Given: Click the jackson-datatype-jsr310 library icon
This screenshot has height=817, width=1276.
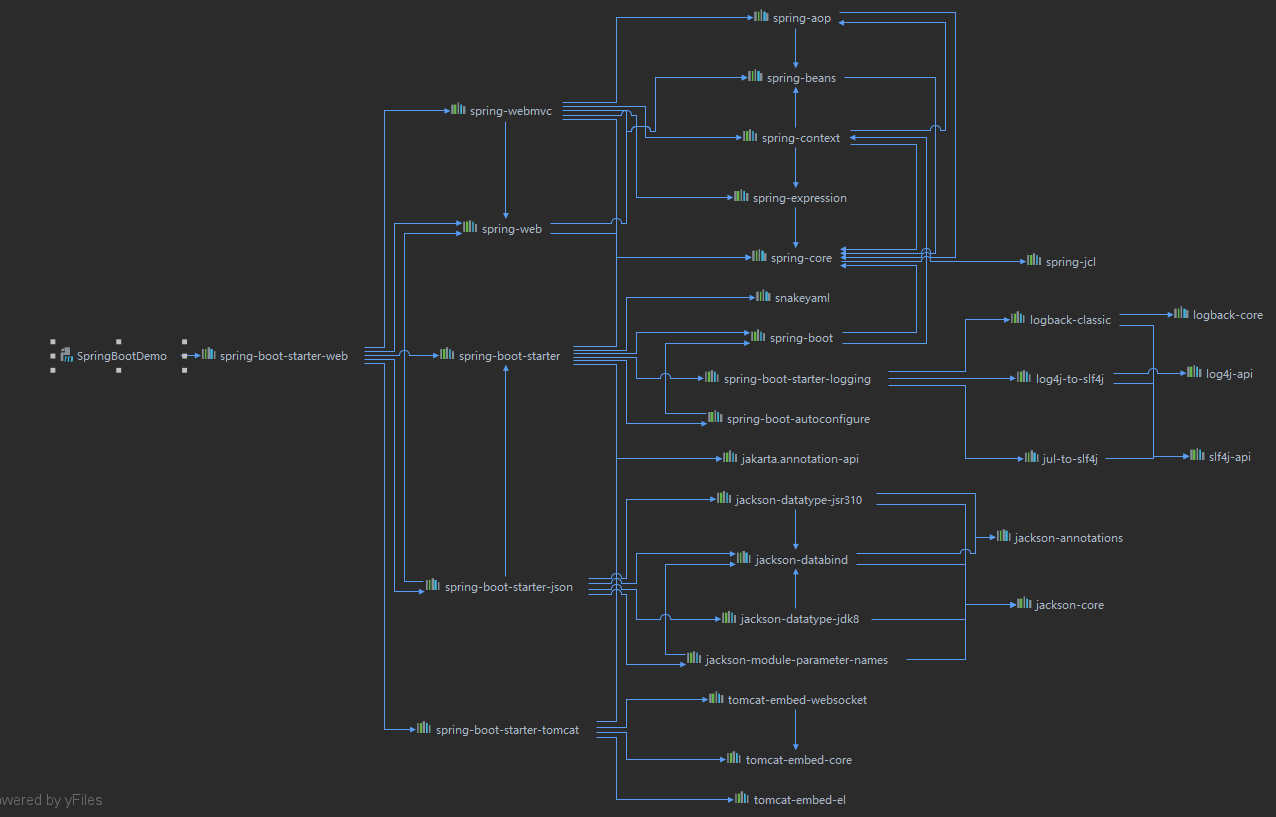Looking at the screenshot, I should [724, 498].
